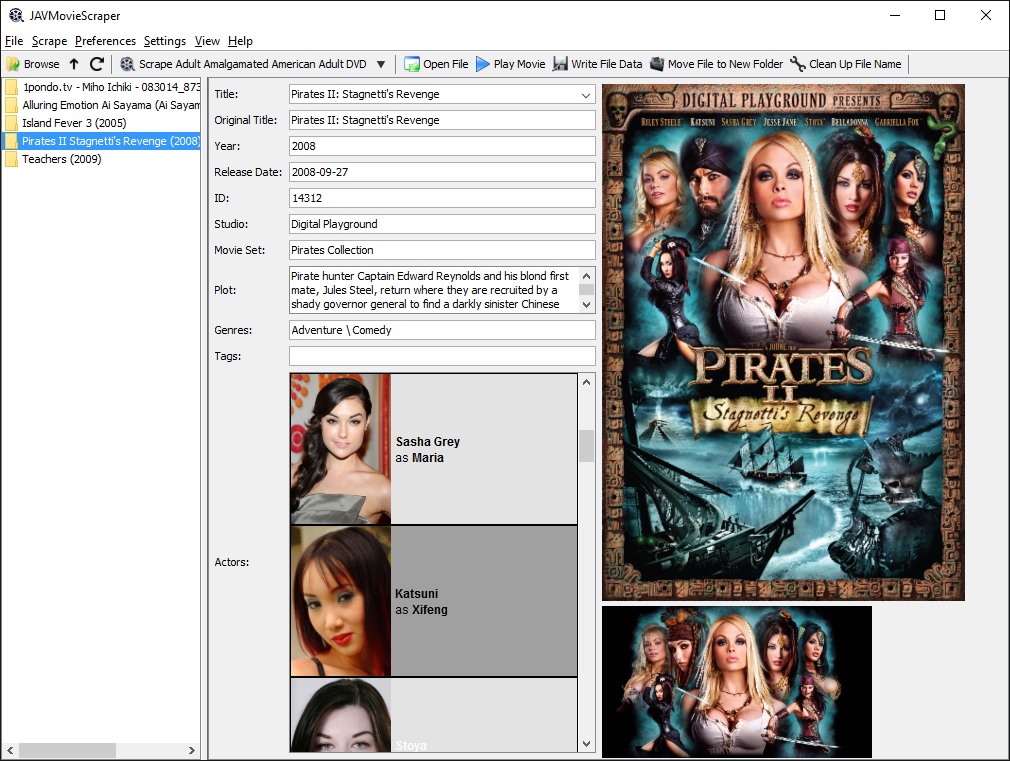Screen dimensions: 1010x761
Task: Open the Settings menu
Action: tap(164, 41)
